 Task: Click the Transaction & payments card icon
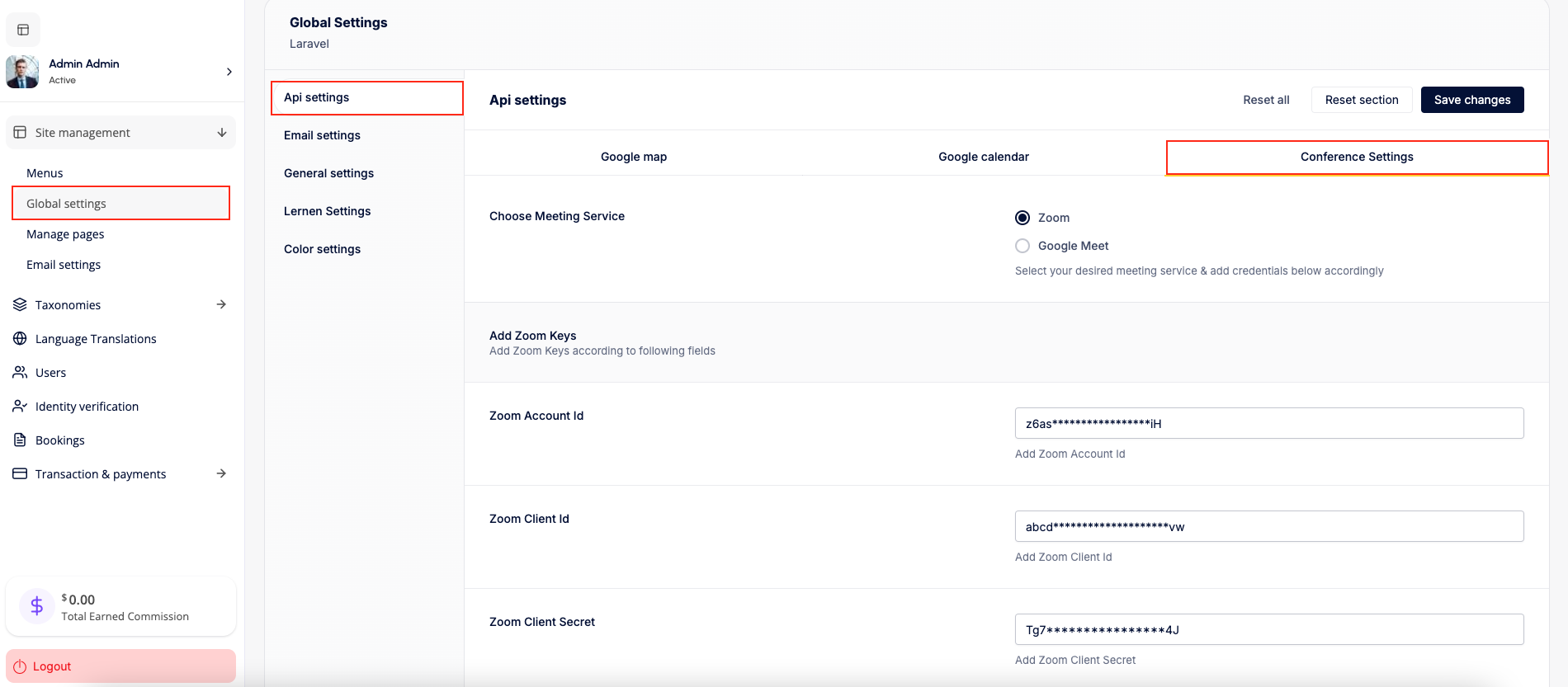(x=20, y=473)
